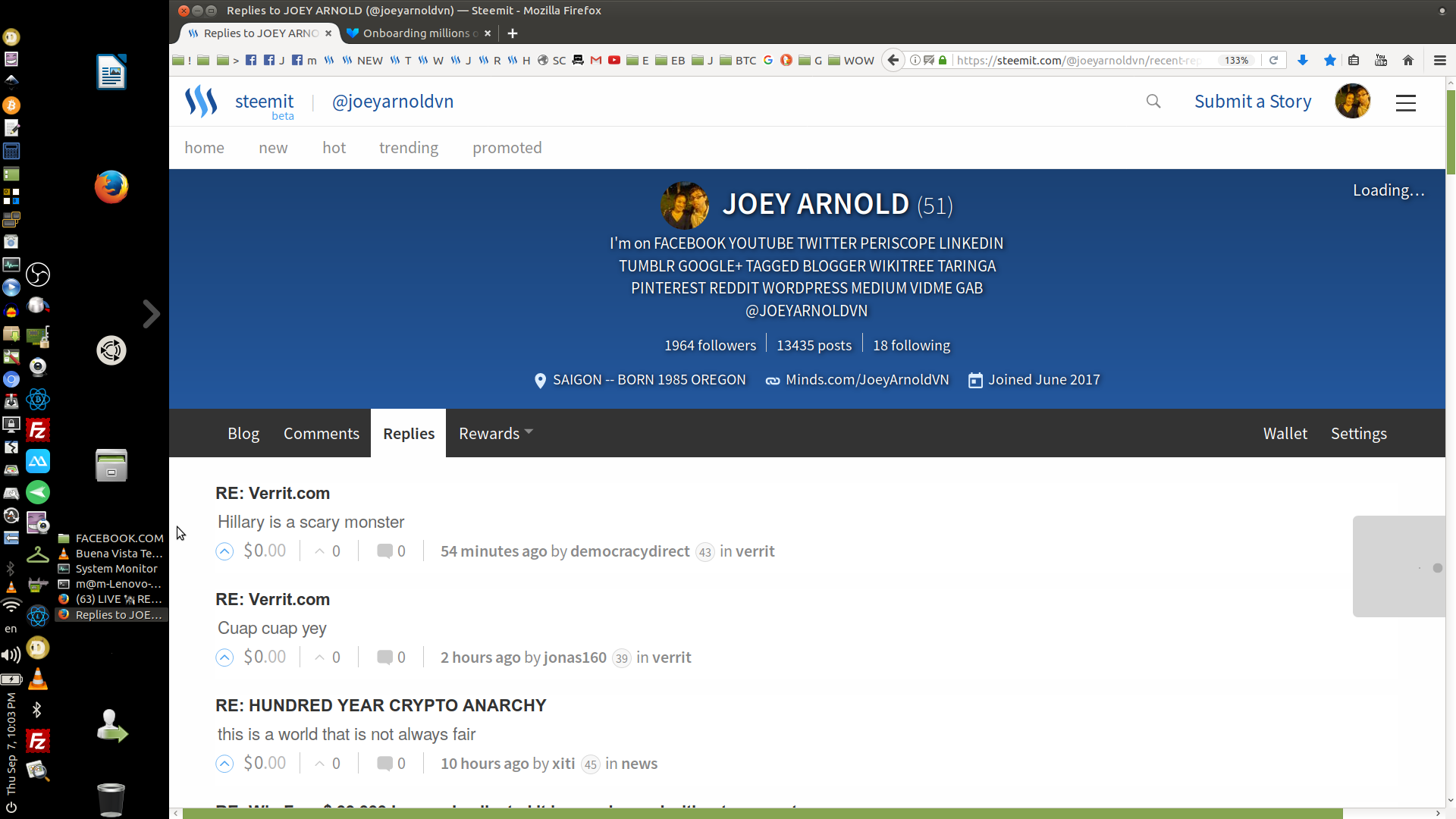Click comment icon on jonas160 reply

[384, 657]
